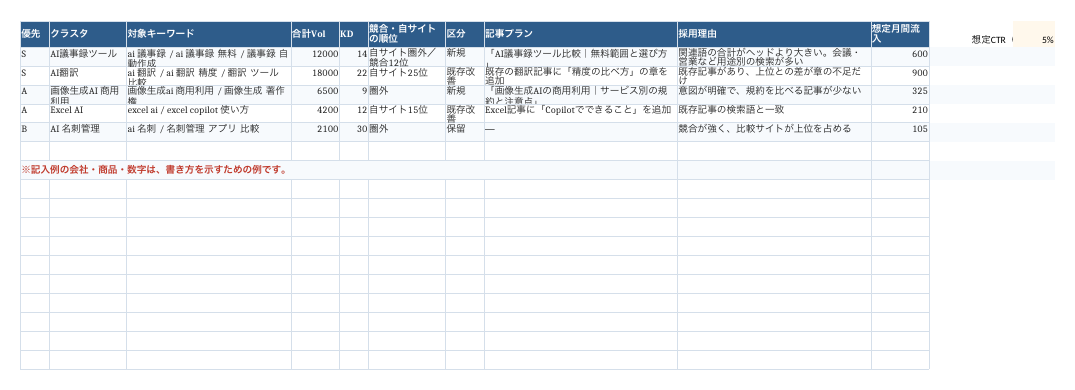The image size is (1075, 390).
Task: Select the 自サイト圏外／競合12位 cell
Action: pos(407,57)
